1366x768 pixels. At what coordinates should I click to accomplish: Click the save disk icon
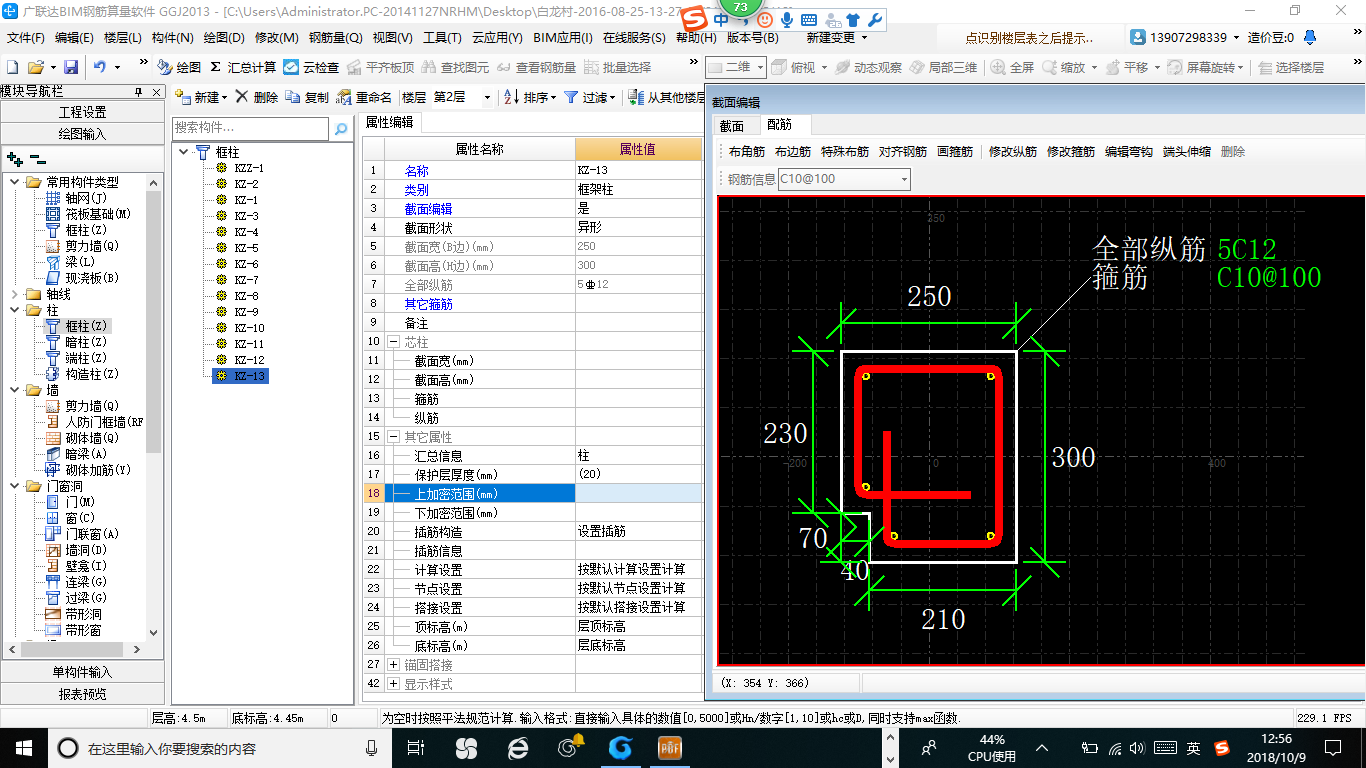71,67
